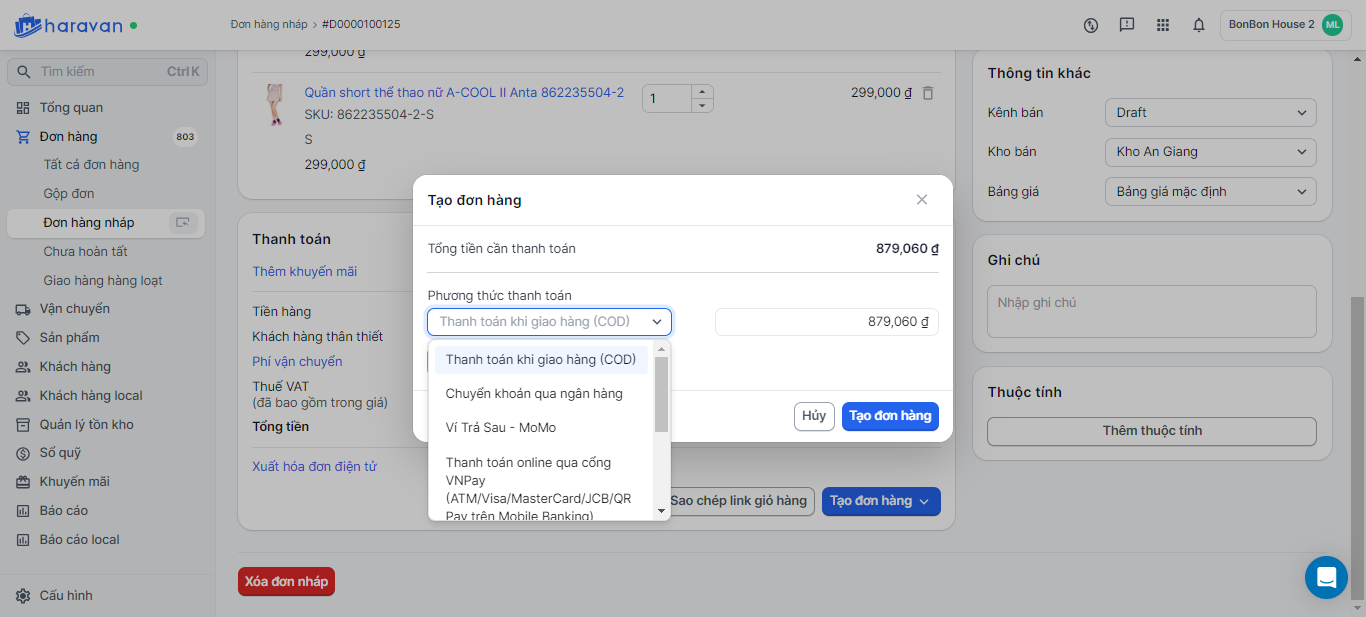Image resolution: width=1366 pixels, height=617 pixels.
Task: Increase product quantity with up stepper
Action: 703,91
